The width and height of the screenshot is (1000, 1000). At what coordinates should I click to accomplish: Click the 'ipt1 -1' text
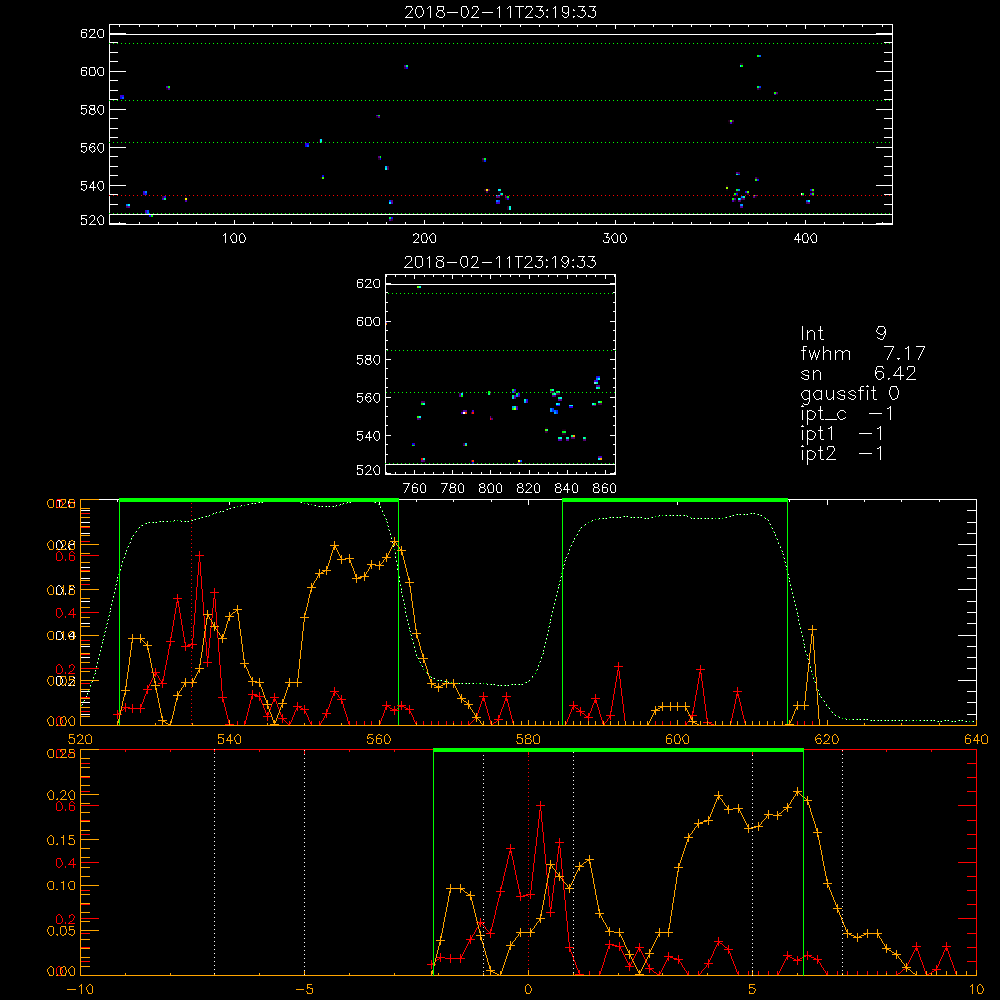point(842,434)
